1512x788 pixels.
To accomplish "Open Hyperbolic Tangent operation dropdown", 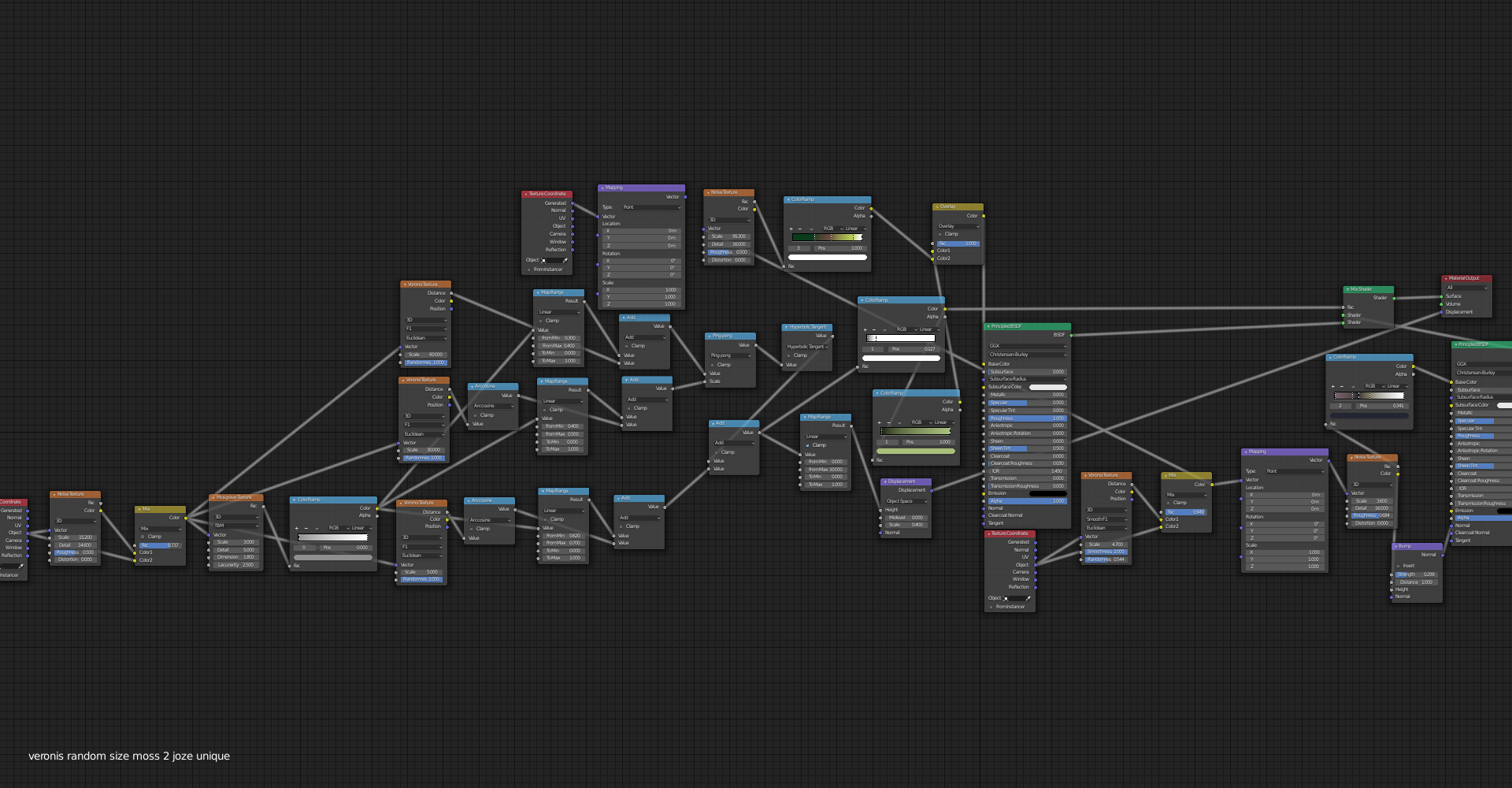I will pyautogui.click(x=807, y=346).
